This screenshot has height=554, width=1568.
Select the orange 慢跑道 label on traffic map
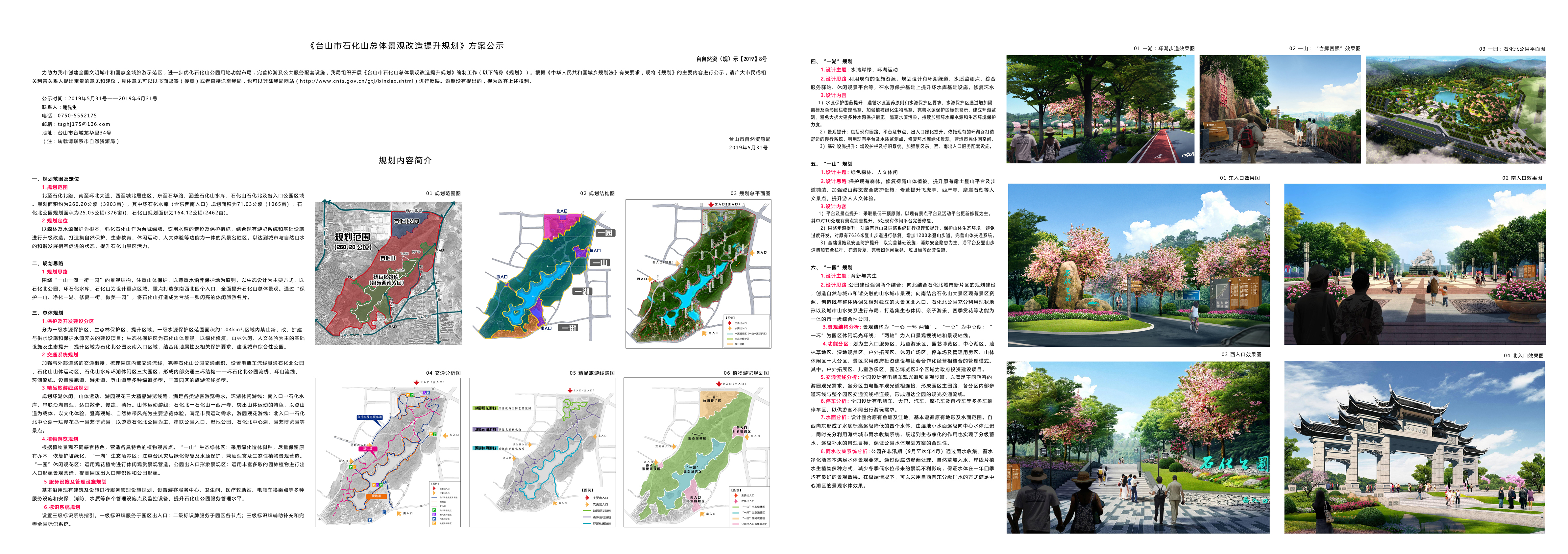(376, 496)
